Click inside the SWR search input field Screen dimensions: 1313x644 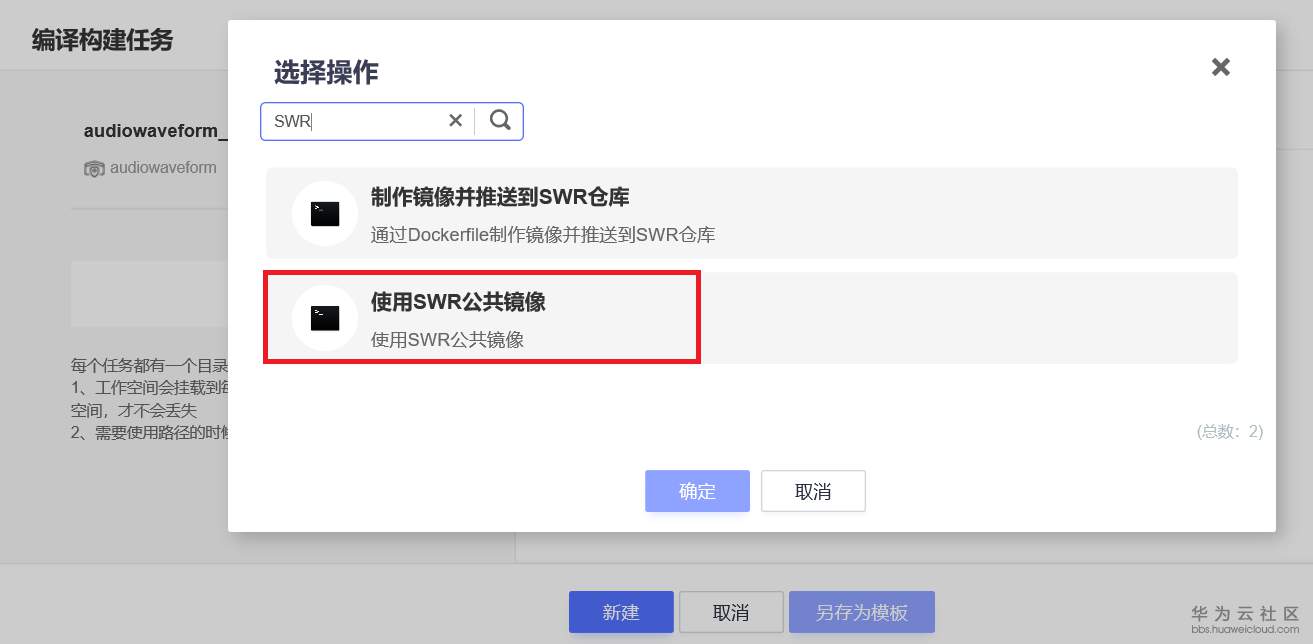[350, 120]
